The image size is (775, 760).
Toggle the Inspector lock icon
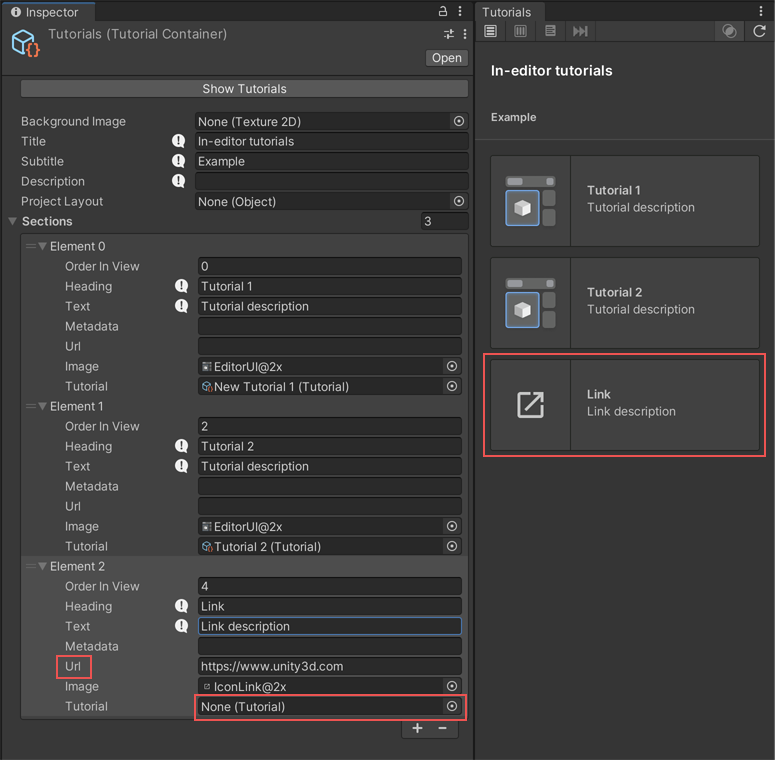[443, 12]
